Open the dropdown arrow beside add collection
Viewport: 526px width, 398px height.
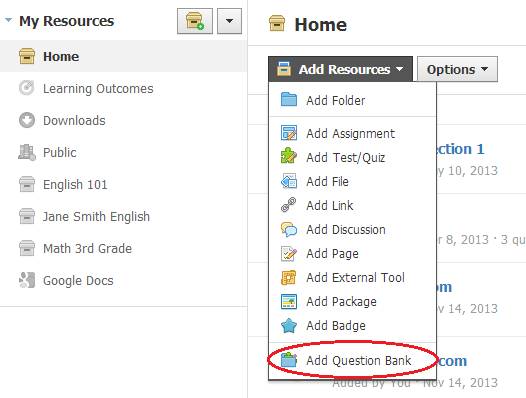(229, 21)
